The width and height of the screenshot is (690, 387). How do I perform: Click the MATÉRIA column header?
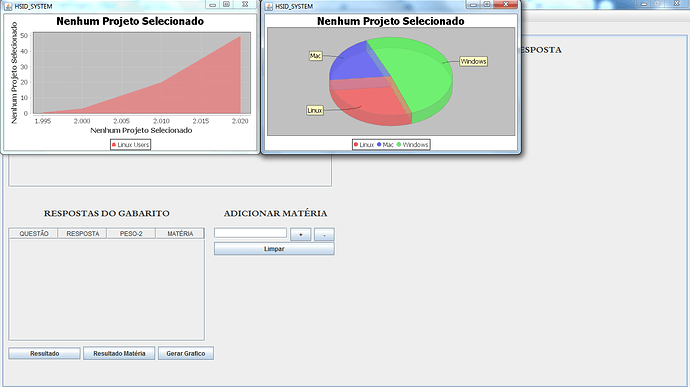[180, 233]
